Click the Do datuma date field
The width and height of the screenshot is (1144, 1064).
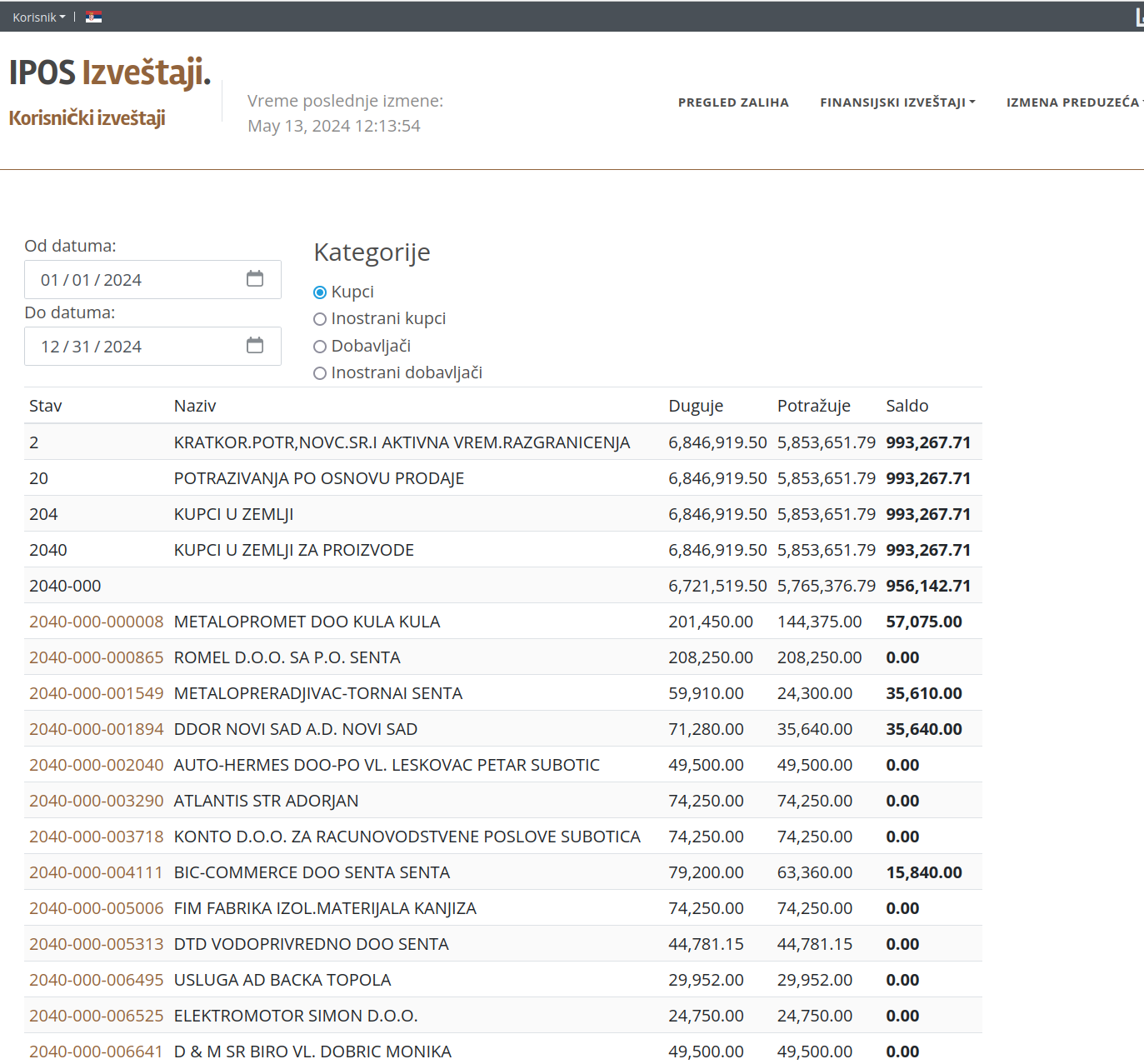point(133,347)
